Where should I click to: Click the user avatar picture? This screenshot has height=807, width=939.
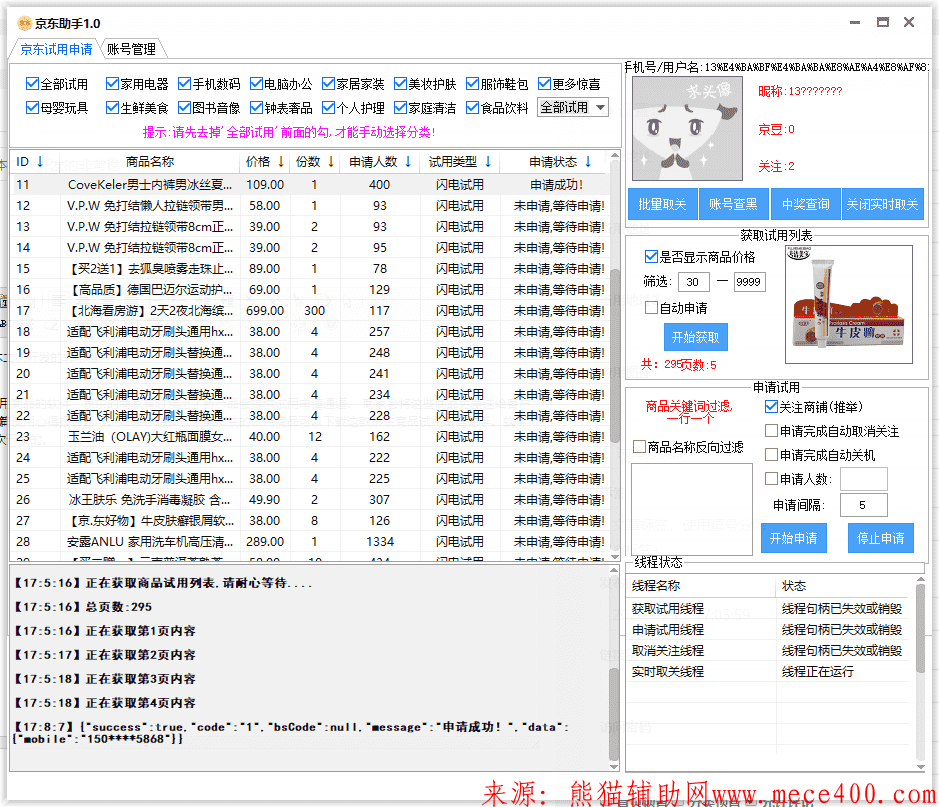click(x=687, y=128)
